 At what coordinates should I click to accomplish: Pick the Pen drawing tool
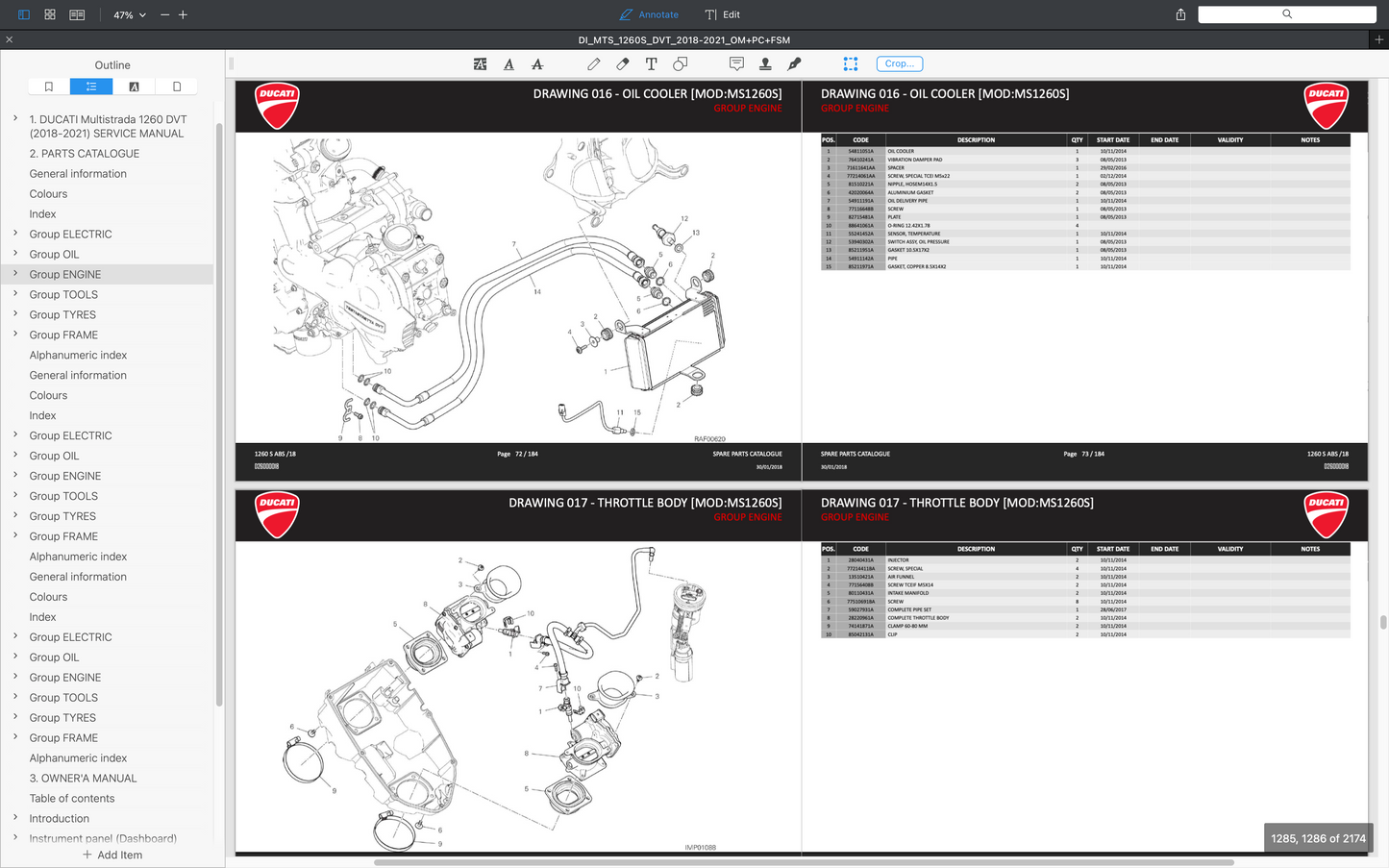coord(593,63)
